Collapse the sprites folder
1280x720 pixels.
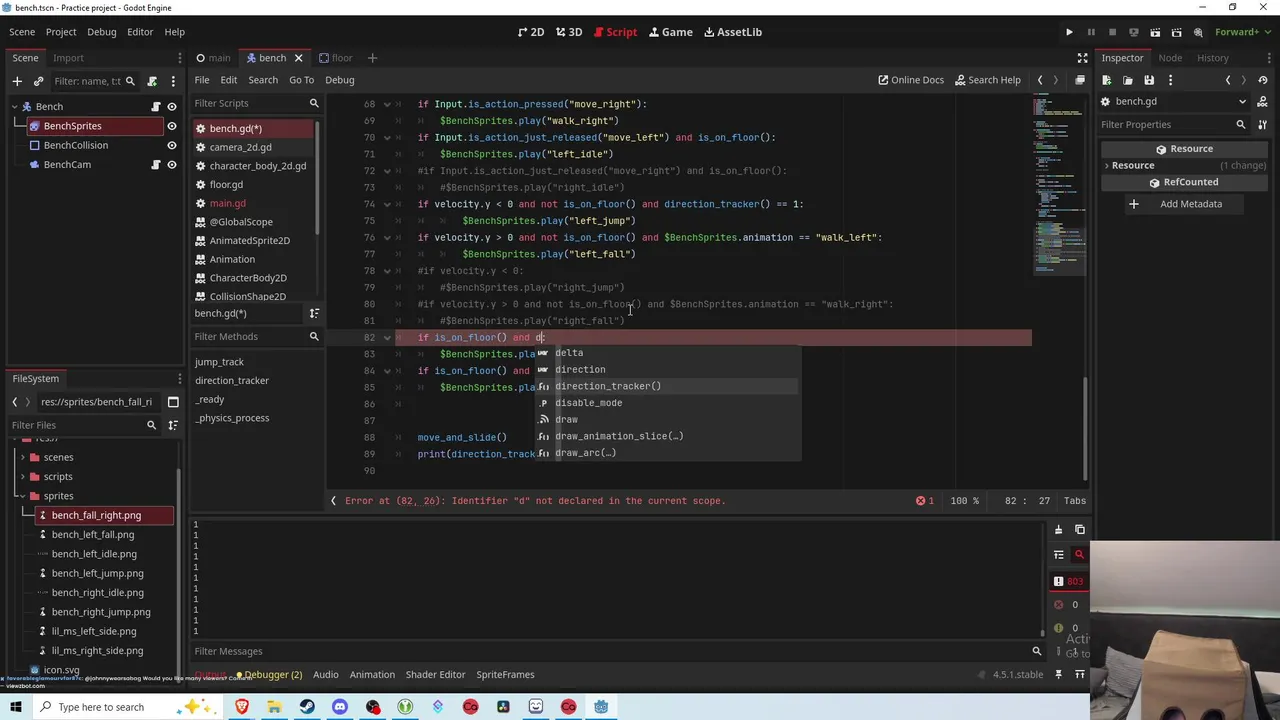(22, 496)
